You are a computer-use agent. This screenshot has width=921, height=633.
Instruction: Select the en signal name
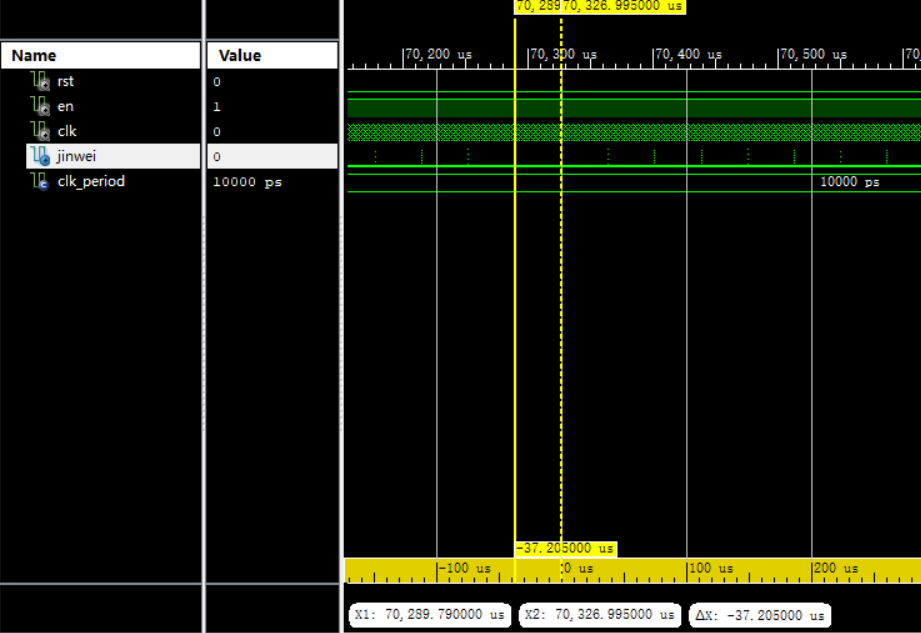point(65,106)
